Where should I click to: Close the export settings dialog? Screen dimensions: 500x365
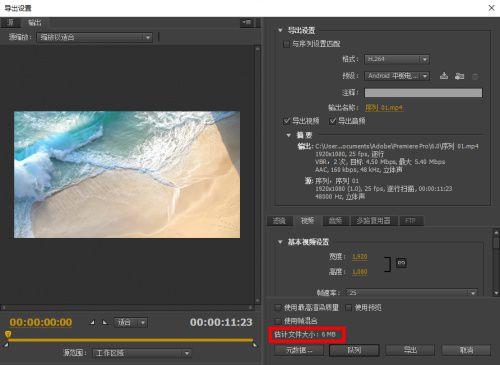pyautogui.click(x=491, y=8)
